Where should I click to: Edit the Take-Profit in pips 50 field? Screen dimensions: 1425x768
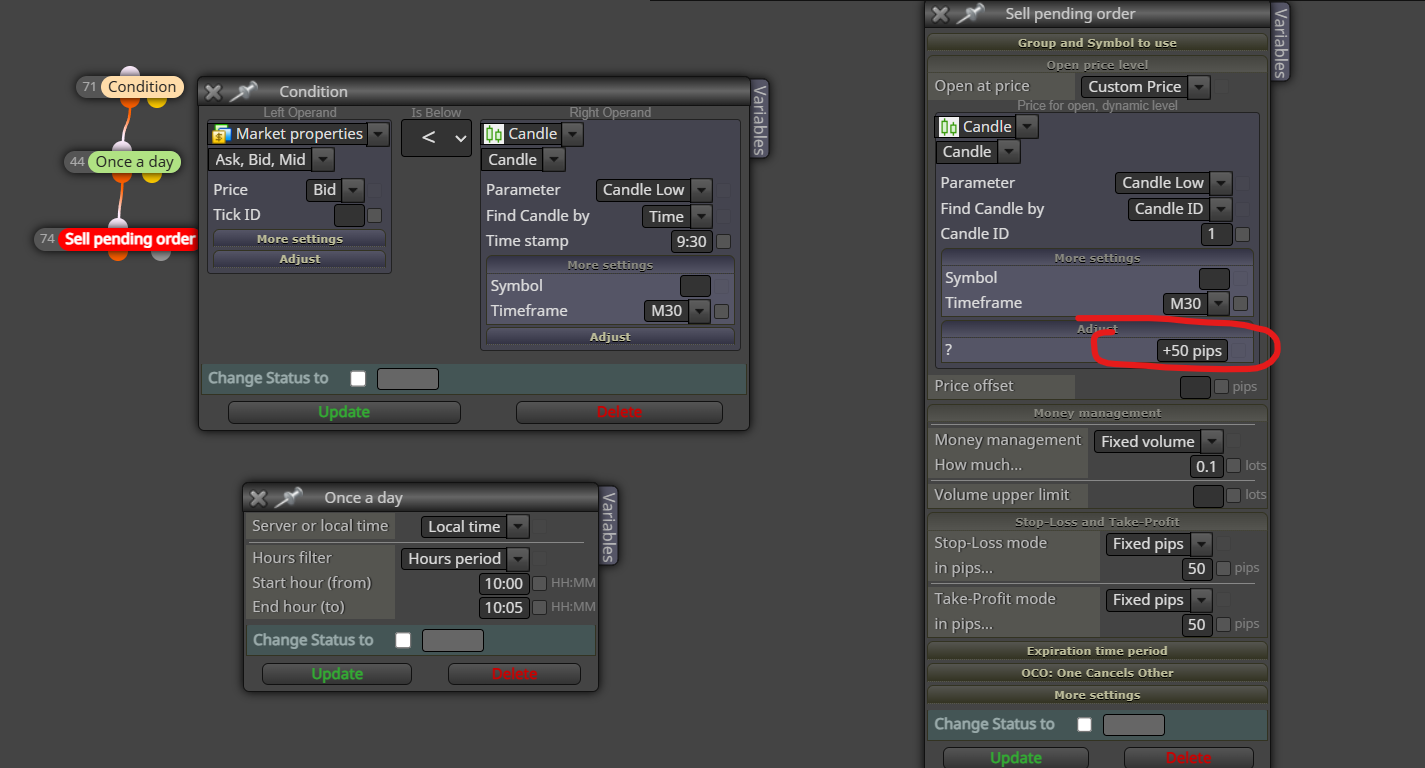(x=1196, y=625)
